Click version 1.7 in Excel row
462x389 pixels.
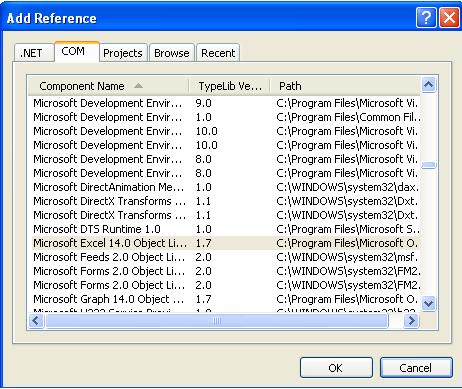[x=203, y=243]
